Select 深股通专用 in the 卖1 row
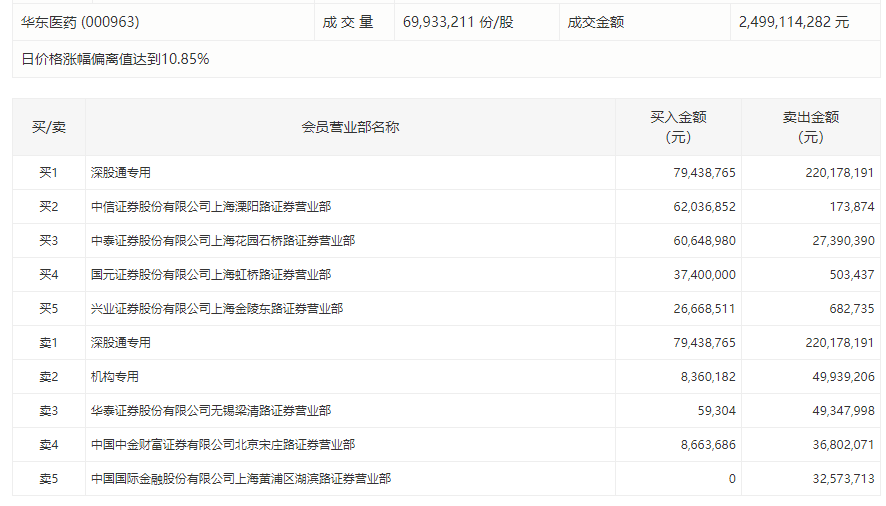The image size is (886, 506). [x=121, y=342]
